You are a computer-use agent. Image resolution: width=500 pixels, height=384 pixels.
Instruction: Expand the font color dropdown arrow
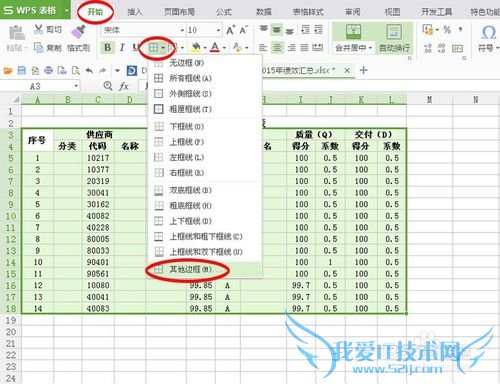click(x=224, y=48)
